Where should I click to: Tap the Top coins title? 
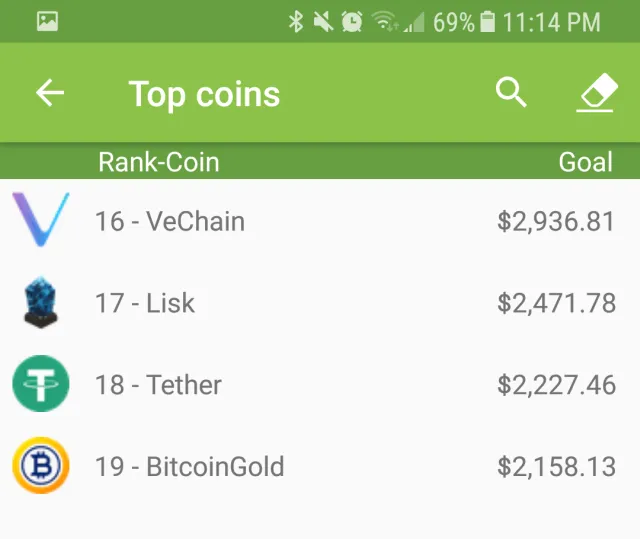[204, 94]
